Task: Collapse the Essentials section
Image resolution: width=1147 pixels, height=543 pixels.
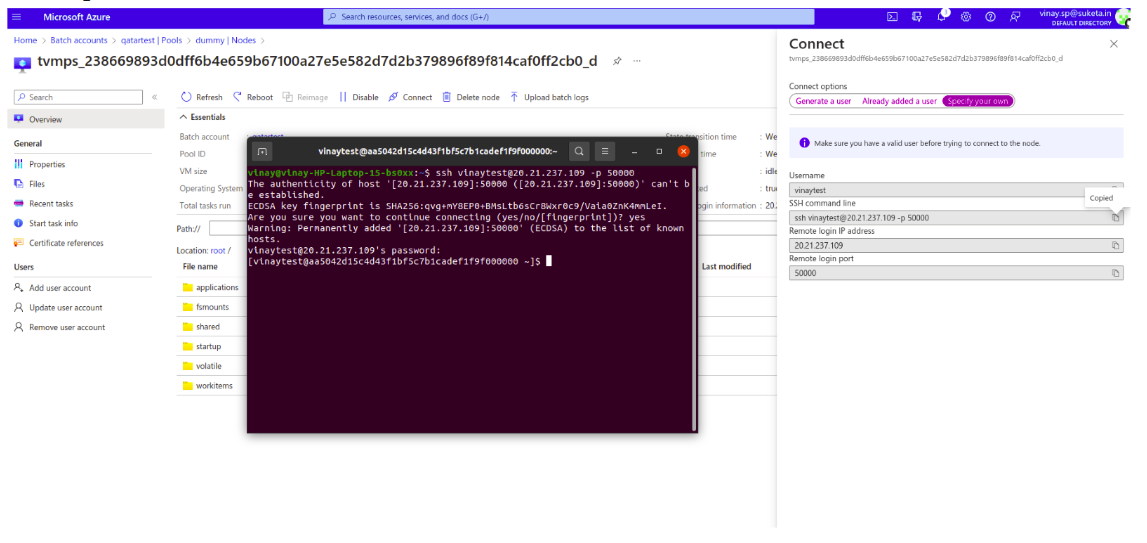Action: [x=202, y=117]
